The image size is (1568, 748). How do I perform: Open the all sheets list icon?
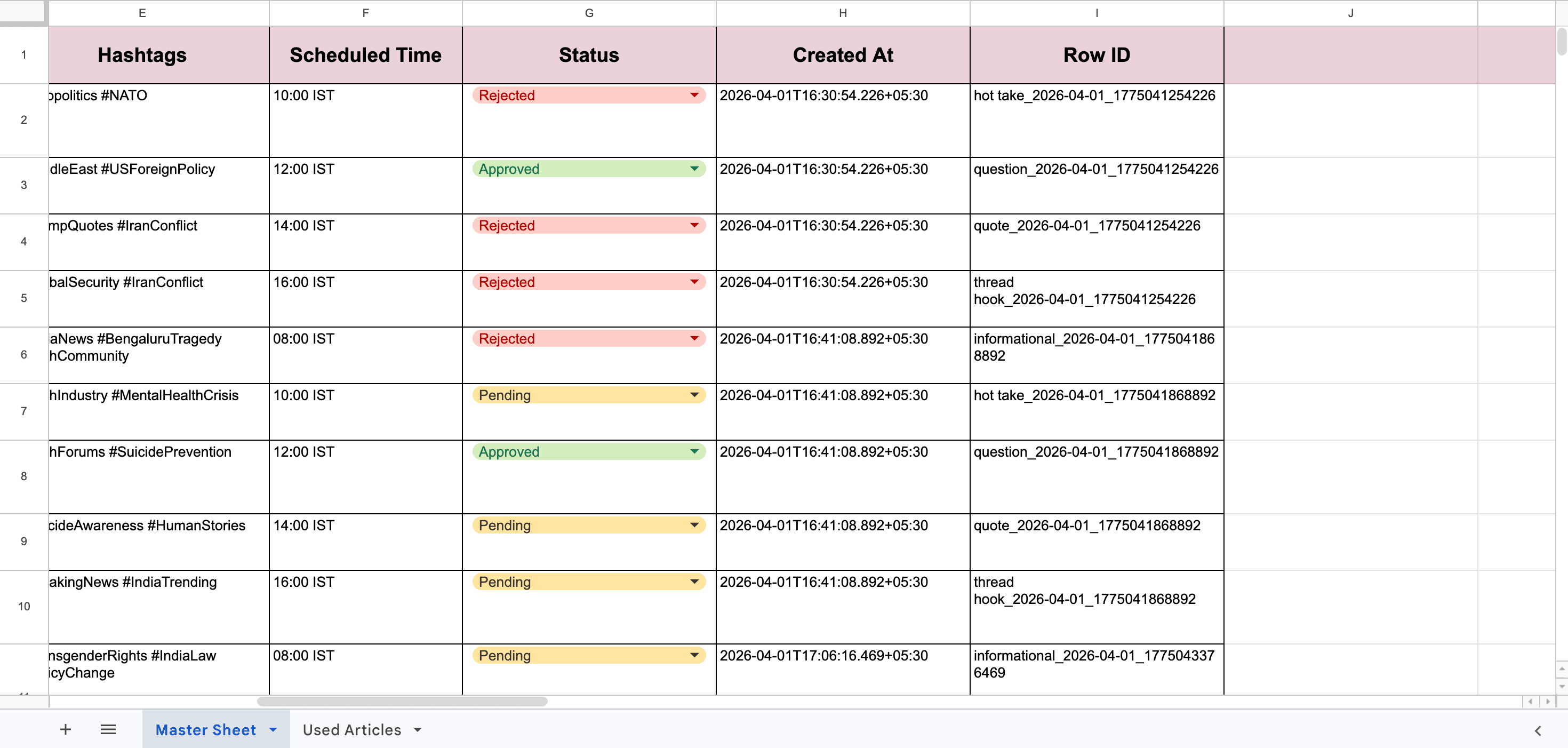pyautogui.click(x=108, y=729)
